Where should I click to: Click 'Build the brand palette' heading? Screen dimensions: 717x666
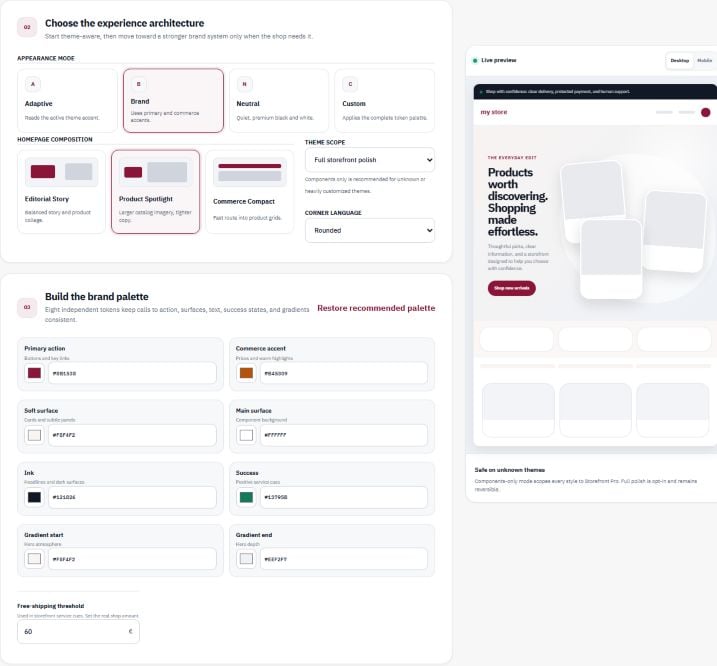coord(96,296)
